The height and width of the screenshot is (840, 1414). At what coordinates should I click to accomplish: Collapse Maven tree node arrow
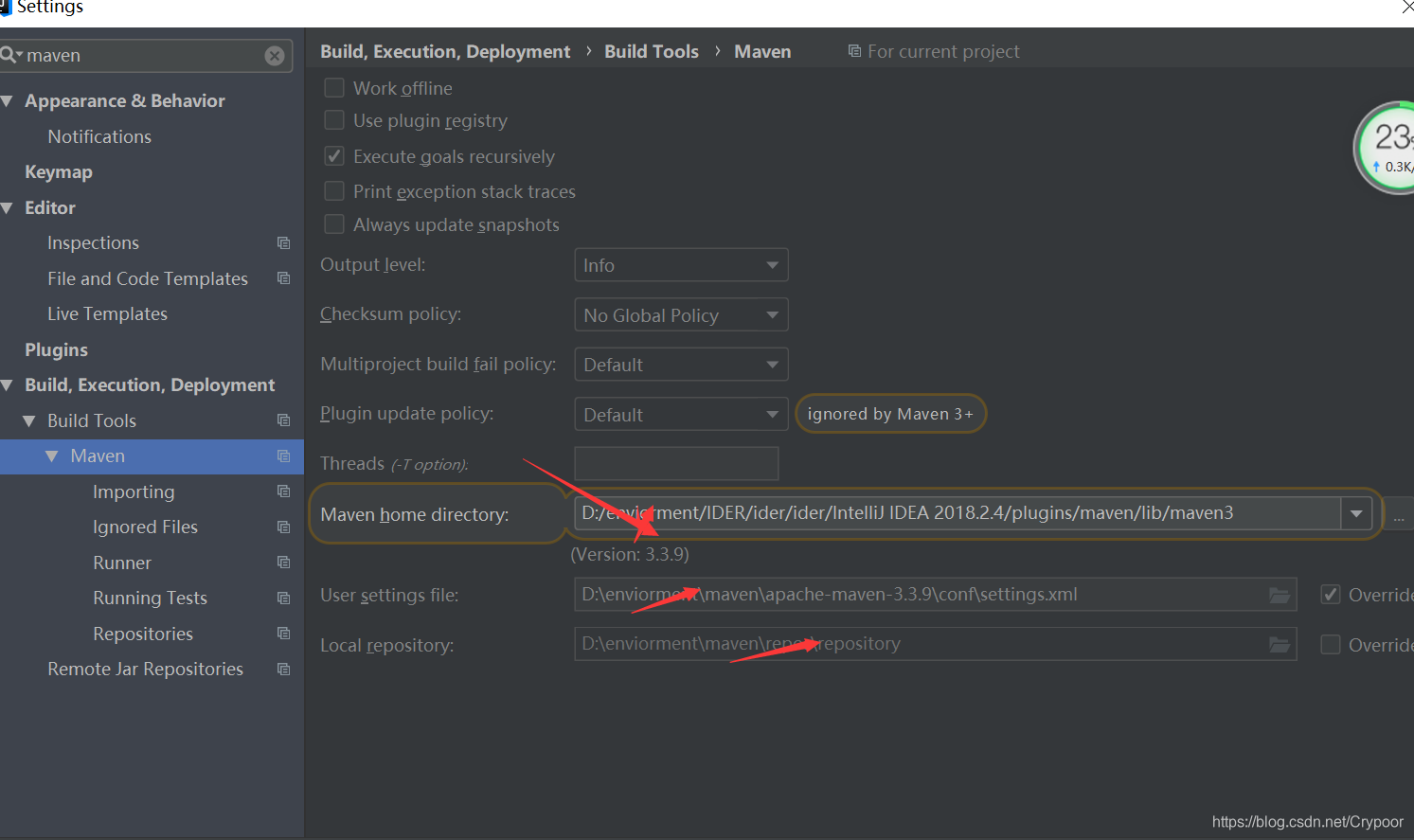tap(52, 456)
